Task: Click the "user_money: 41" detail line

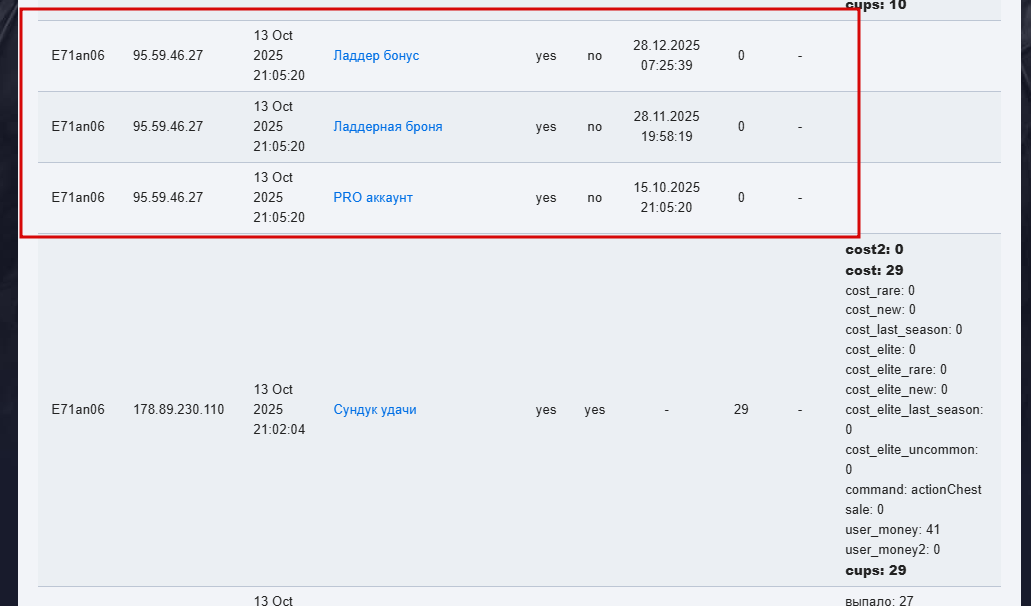Action: (x=892, y=530)
